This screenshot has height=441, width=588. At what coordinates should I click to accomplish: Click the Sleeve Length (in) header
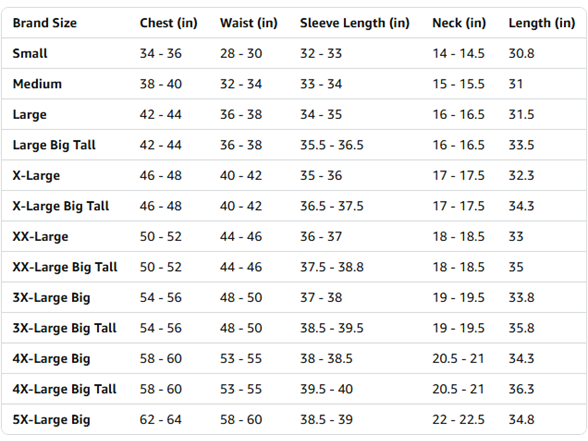point(354,23)
